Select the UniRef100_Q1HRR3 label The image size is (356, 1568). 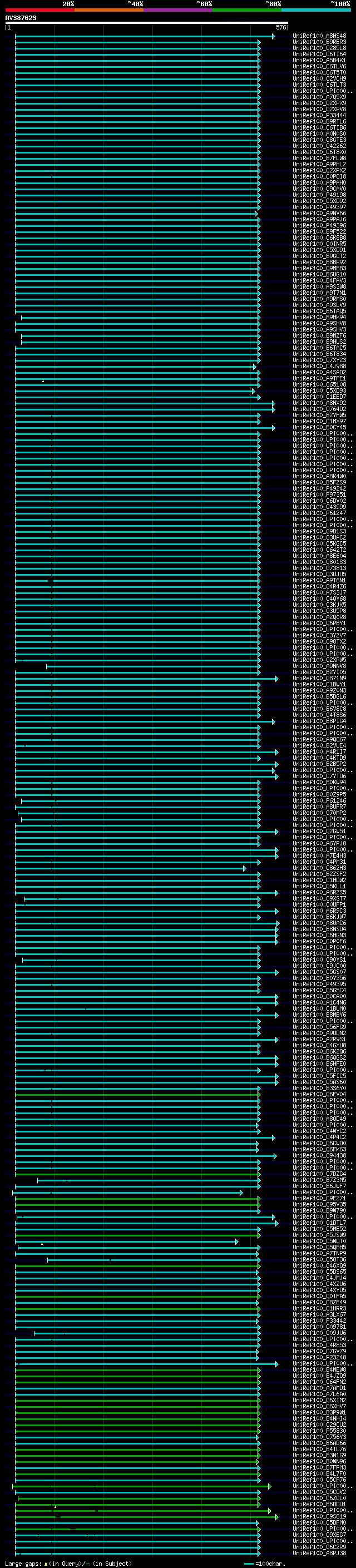[319, 1309]
